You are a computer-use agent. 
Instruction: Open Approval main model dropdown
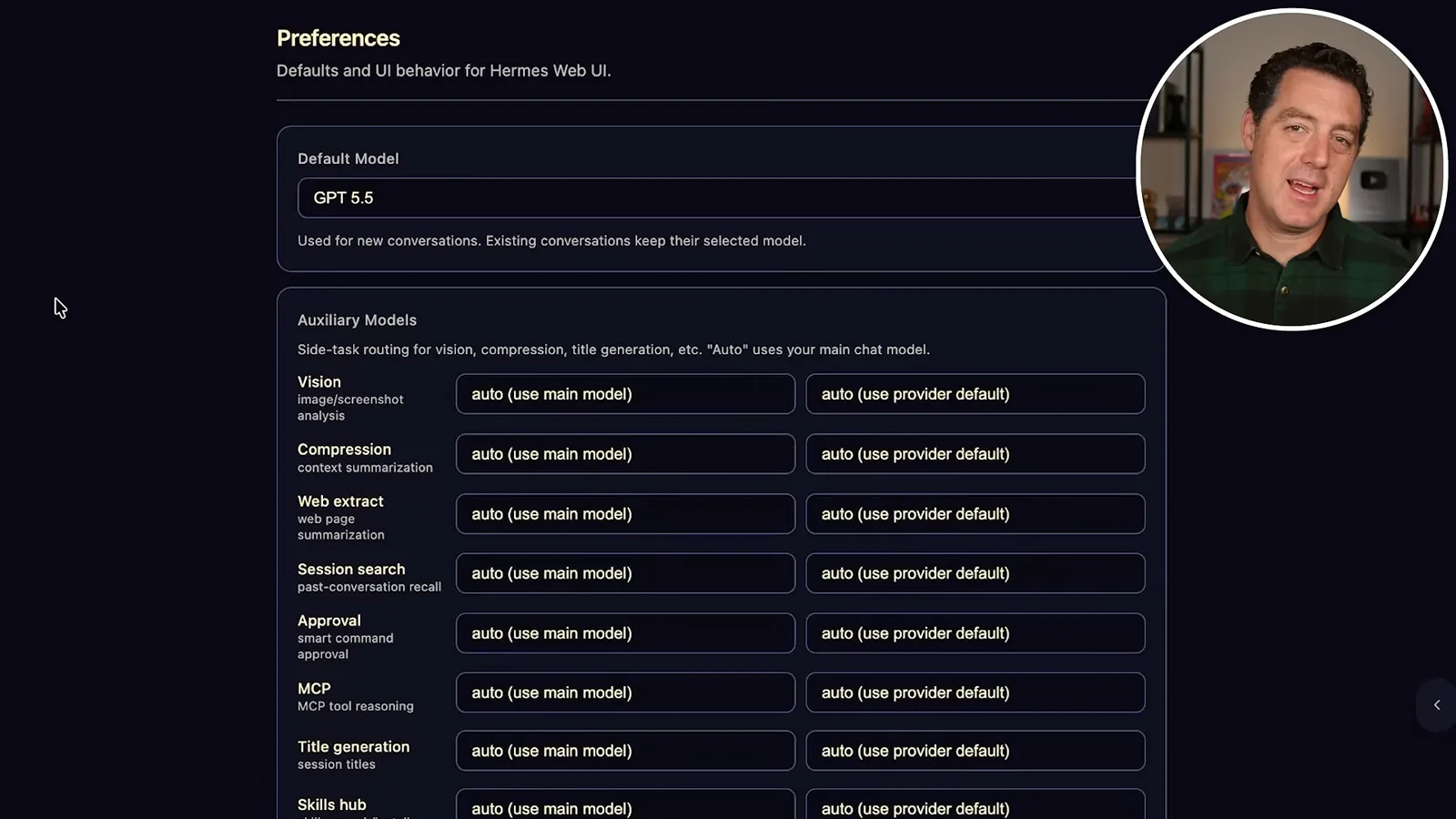tap(625, 633)
